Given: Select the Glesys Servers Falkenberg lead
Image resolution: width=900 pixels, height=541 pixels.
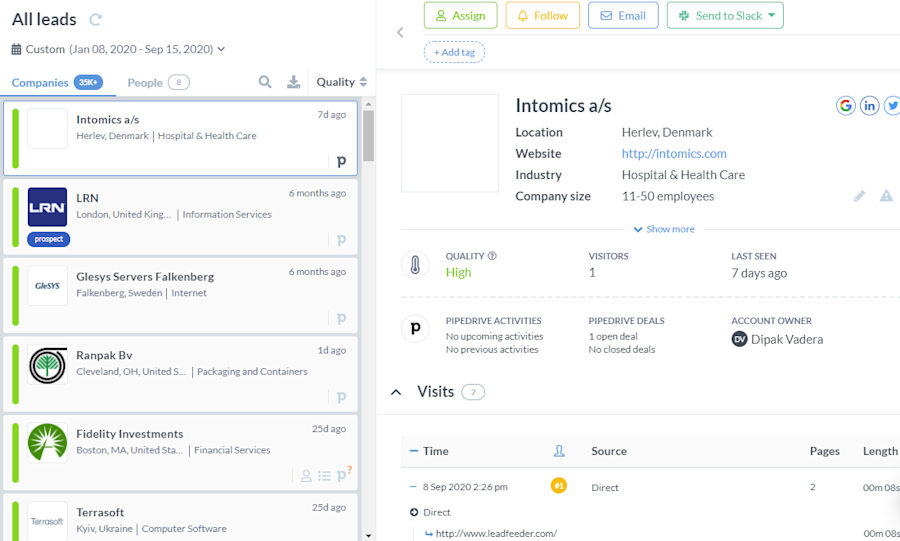Looking at the screenshot, I should pos(180,295).
